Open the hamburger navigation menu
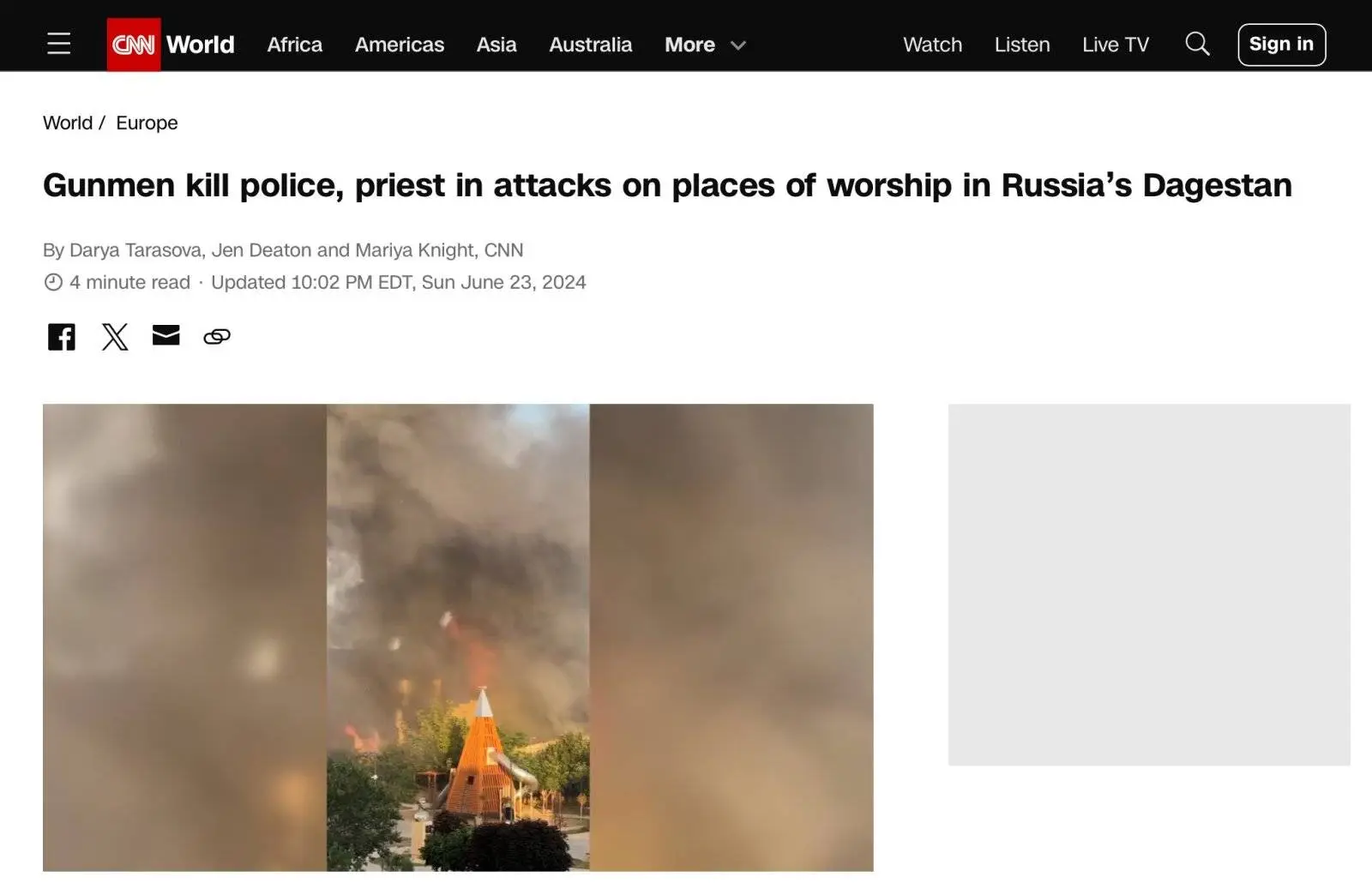 [58, 44]
